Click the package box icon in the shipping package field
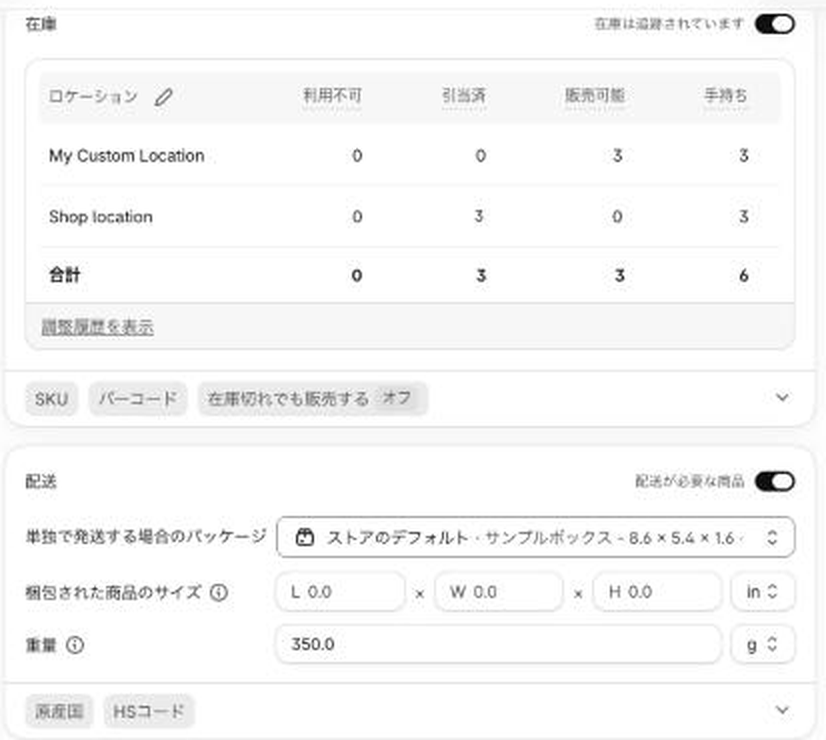826x740 pixels. tap(304, 537)
